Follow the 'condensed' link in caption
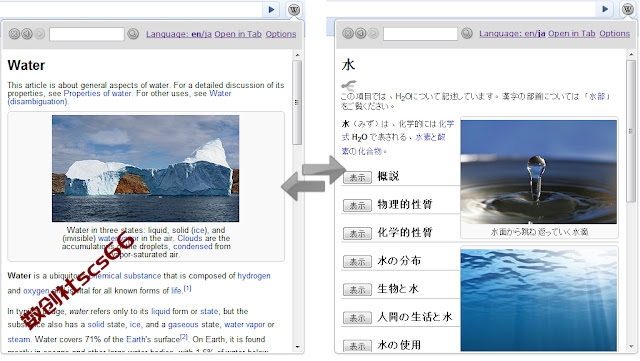 193,246
